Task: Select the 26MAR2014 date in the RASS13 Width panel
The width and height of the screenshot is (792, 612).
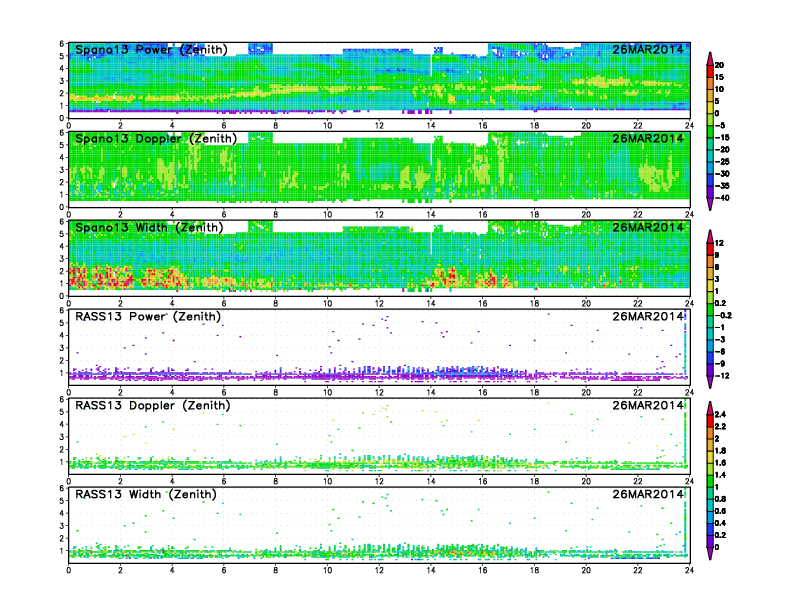Action: (648, 494)
